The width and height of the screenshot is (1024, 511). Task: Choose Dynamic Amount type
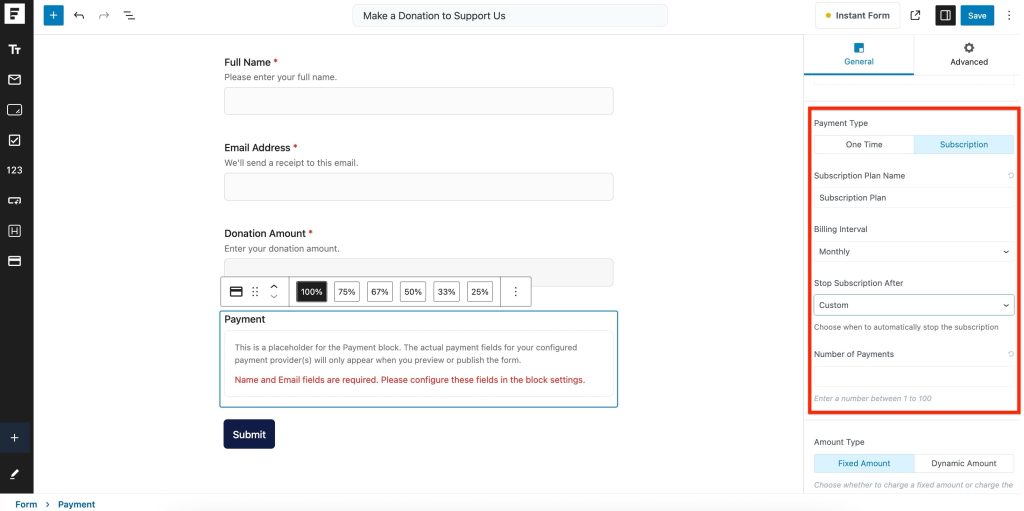tap(964, 463)
